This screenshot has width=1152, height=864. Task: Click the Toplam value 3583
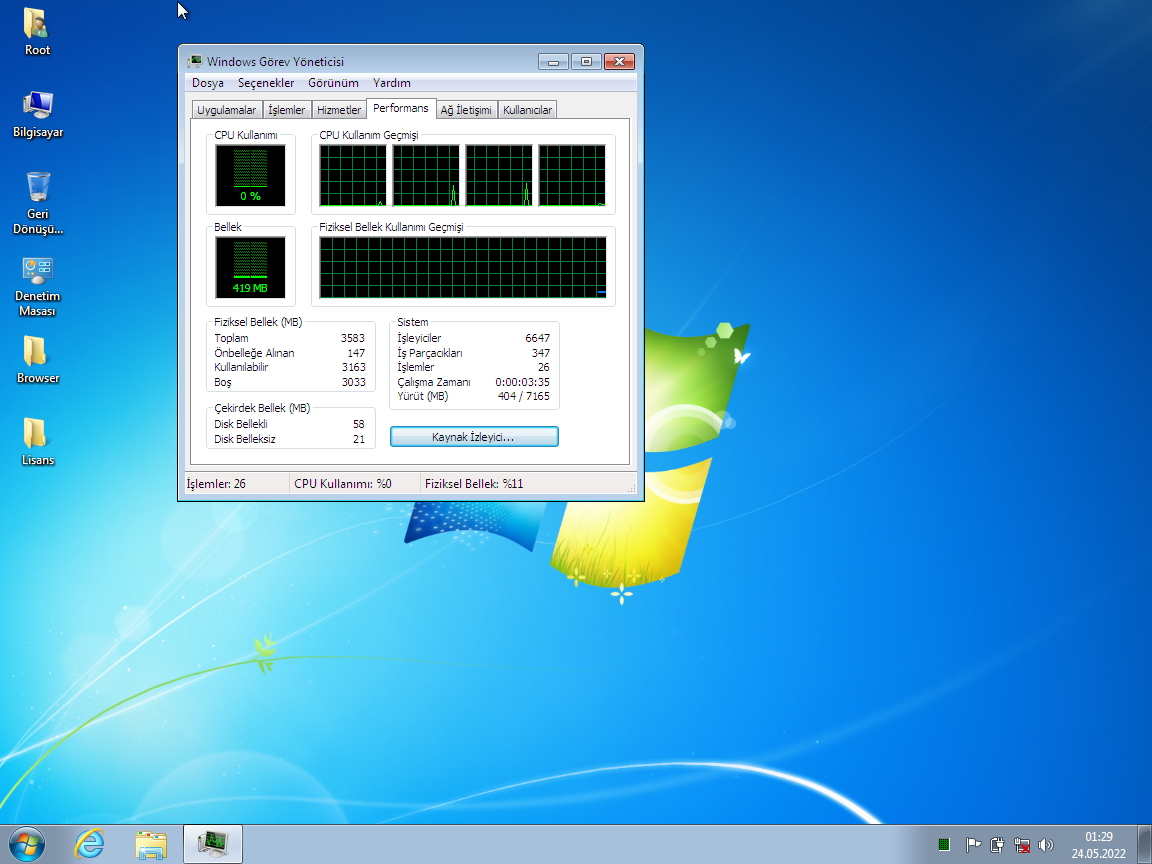pos(353,338)
